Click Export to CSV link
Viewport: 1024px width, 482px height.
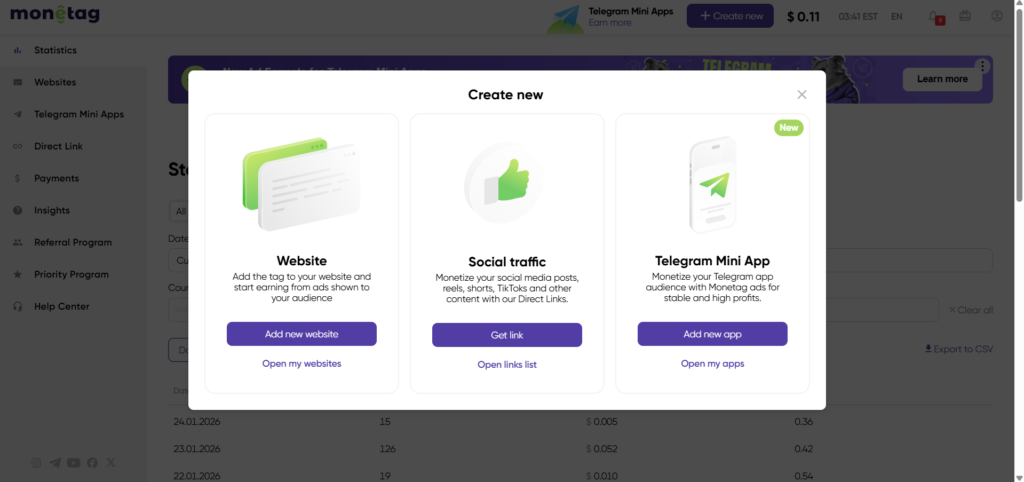[959, 349]
